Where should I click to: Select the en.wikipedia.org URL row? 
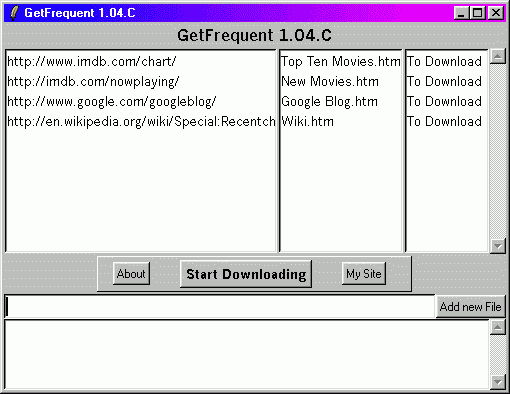[141, 122]
